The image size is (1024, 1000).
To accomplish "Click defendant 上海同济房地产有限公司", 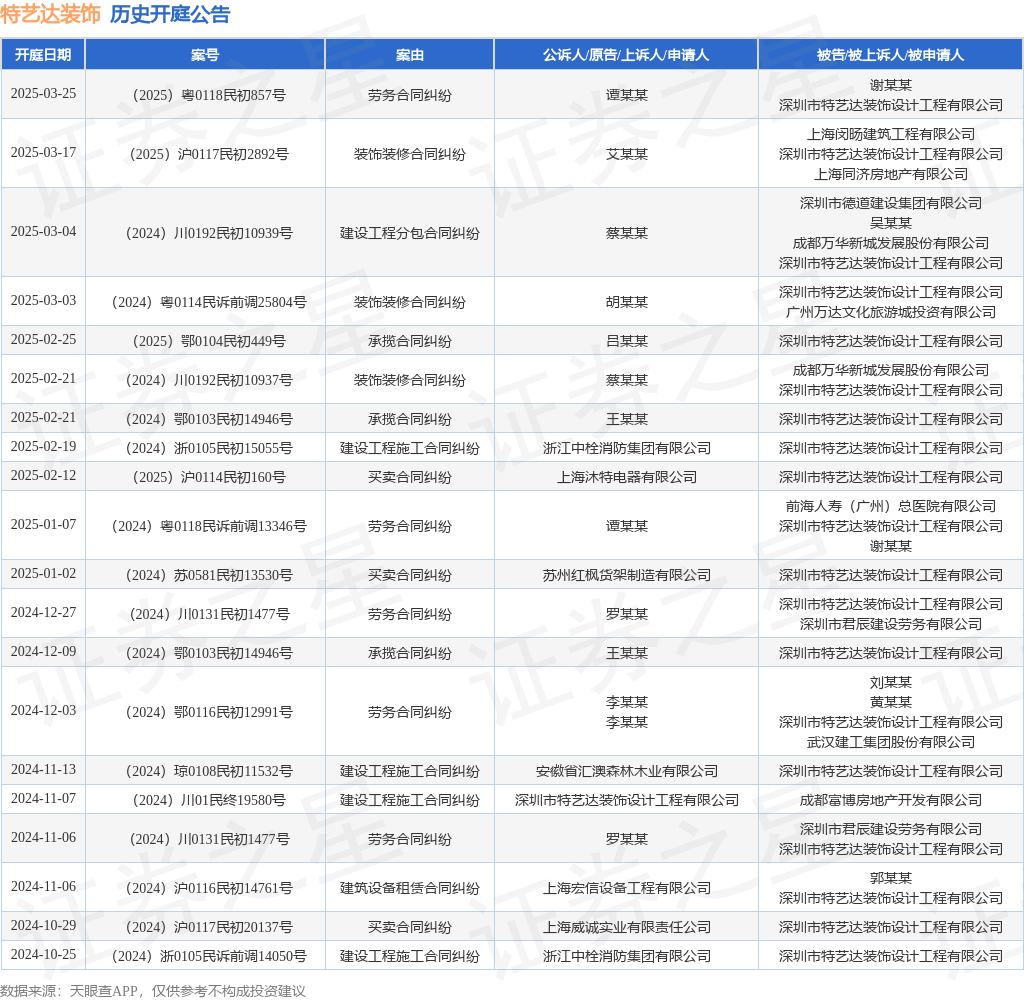I will pyautogui.click(x=890, y=174).
